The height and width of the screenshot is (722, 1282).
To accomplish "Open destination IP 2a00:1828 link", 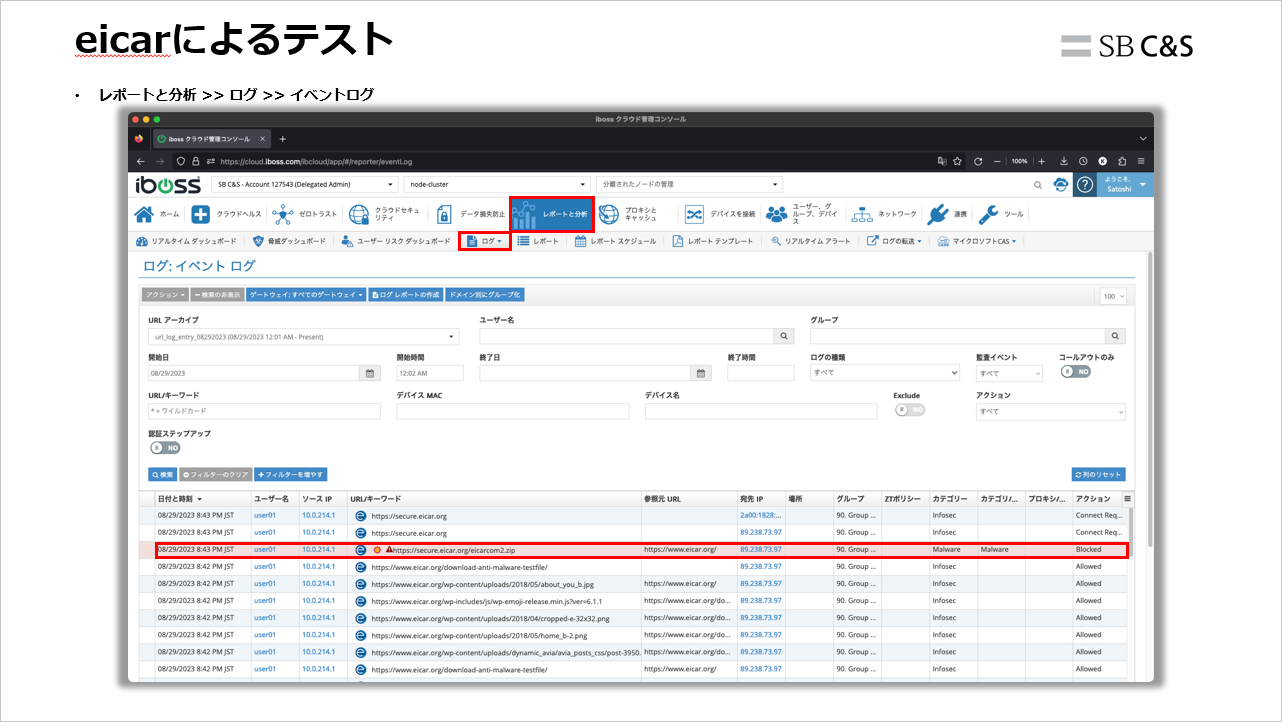I will 760,515.
